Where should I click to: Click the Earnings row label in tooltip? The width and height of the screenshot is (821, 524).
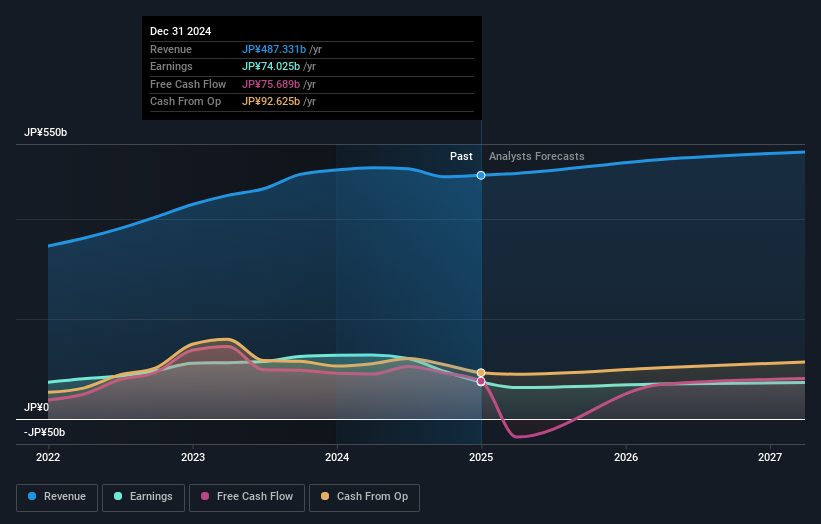(x=171, y=66)
